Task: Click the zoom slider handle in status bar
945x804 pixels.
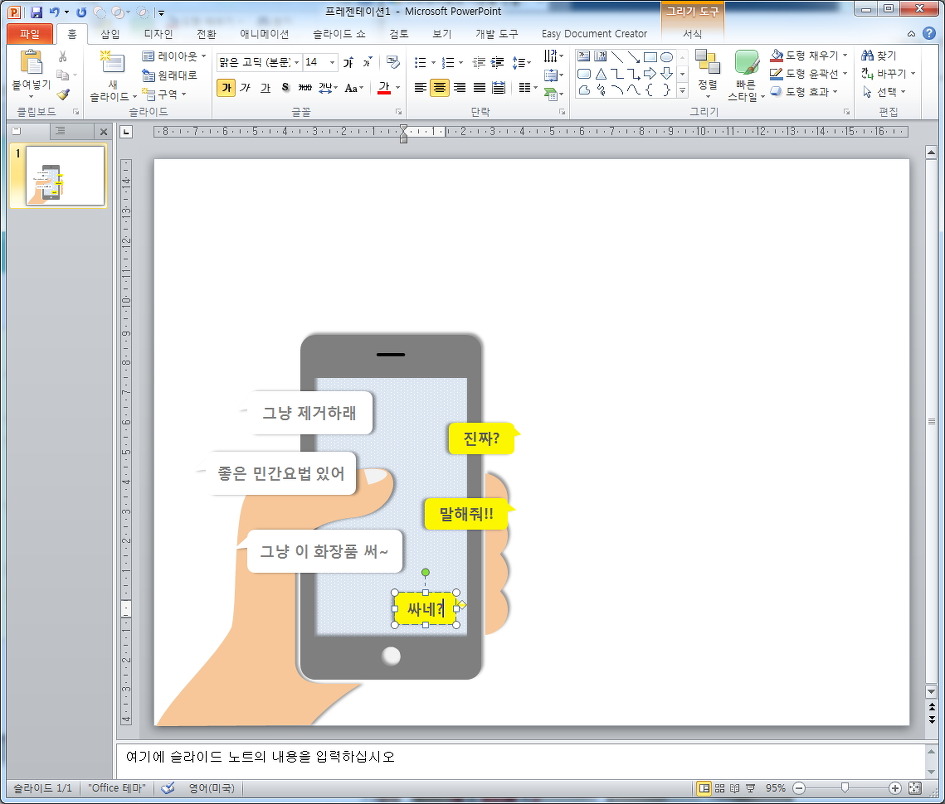Action: (845, 788)
